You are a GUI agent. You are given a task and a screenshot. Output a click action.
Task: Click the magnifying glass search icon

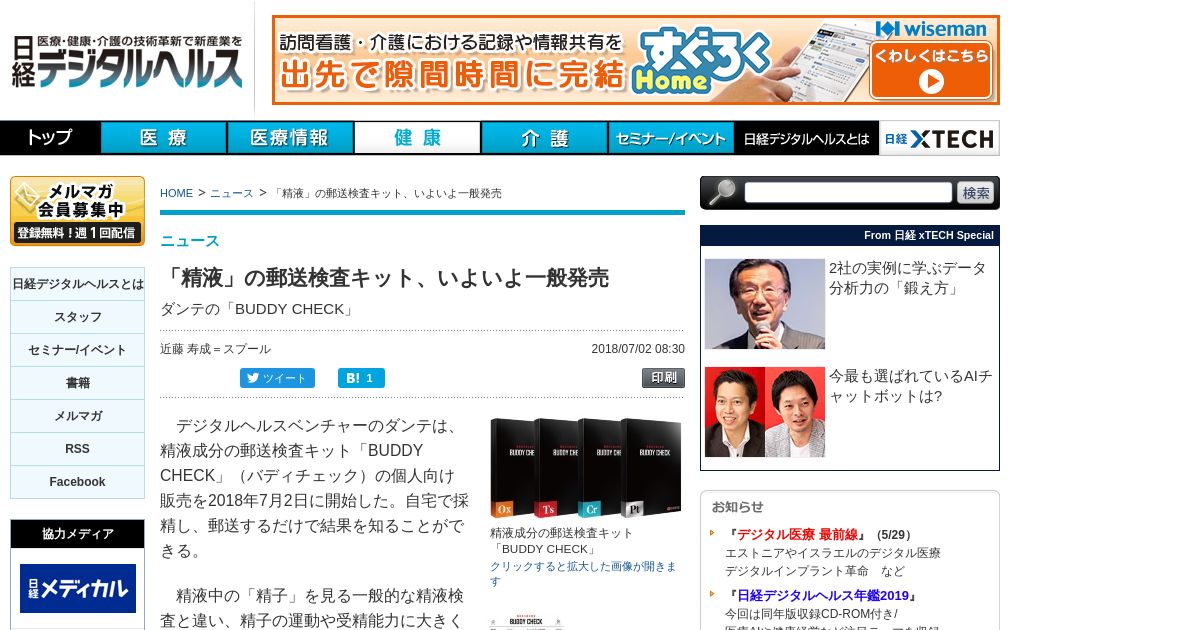[x=721, y=192]
